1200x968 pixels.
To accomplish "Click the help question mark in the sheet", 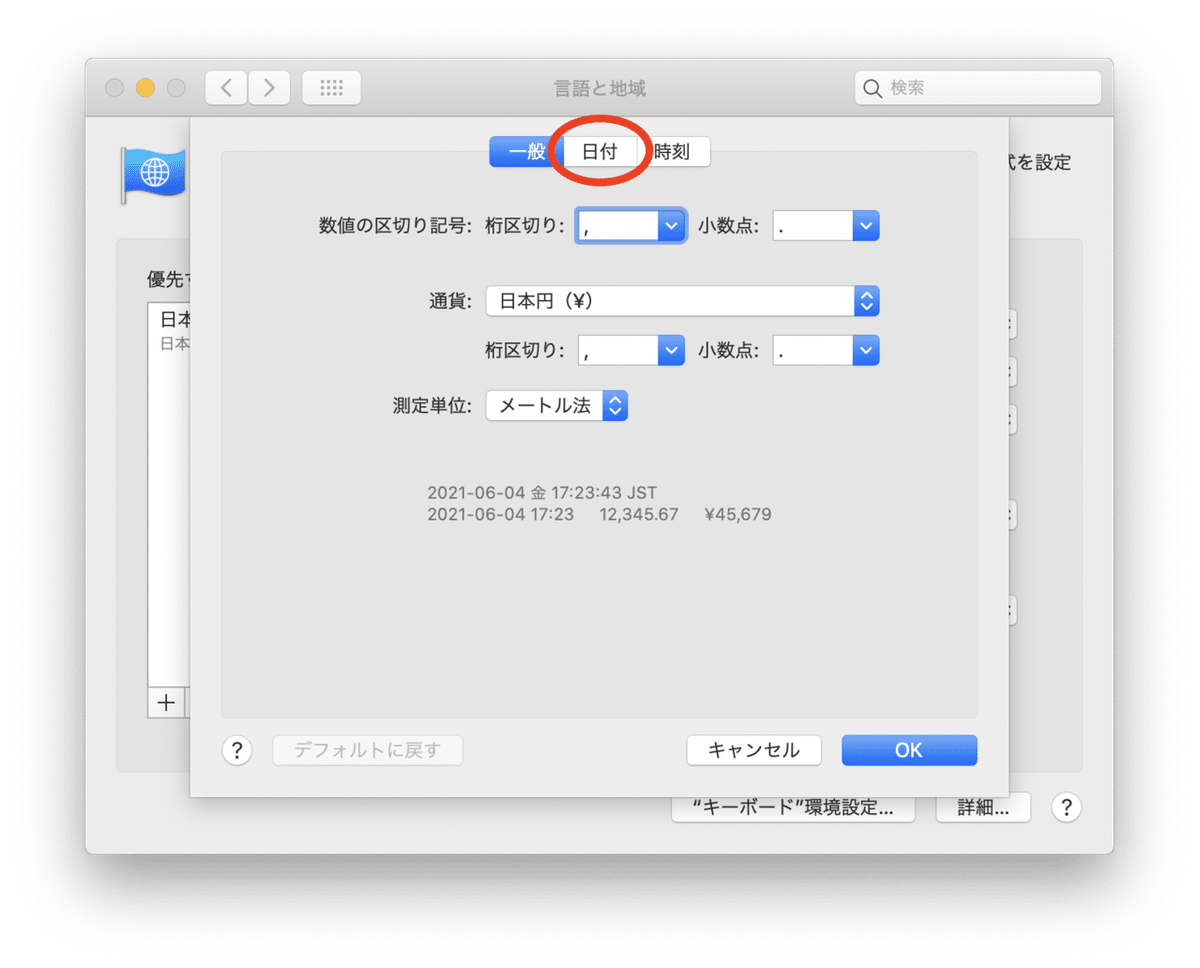I will point(237,750).
